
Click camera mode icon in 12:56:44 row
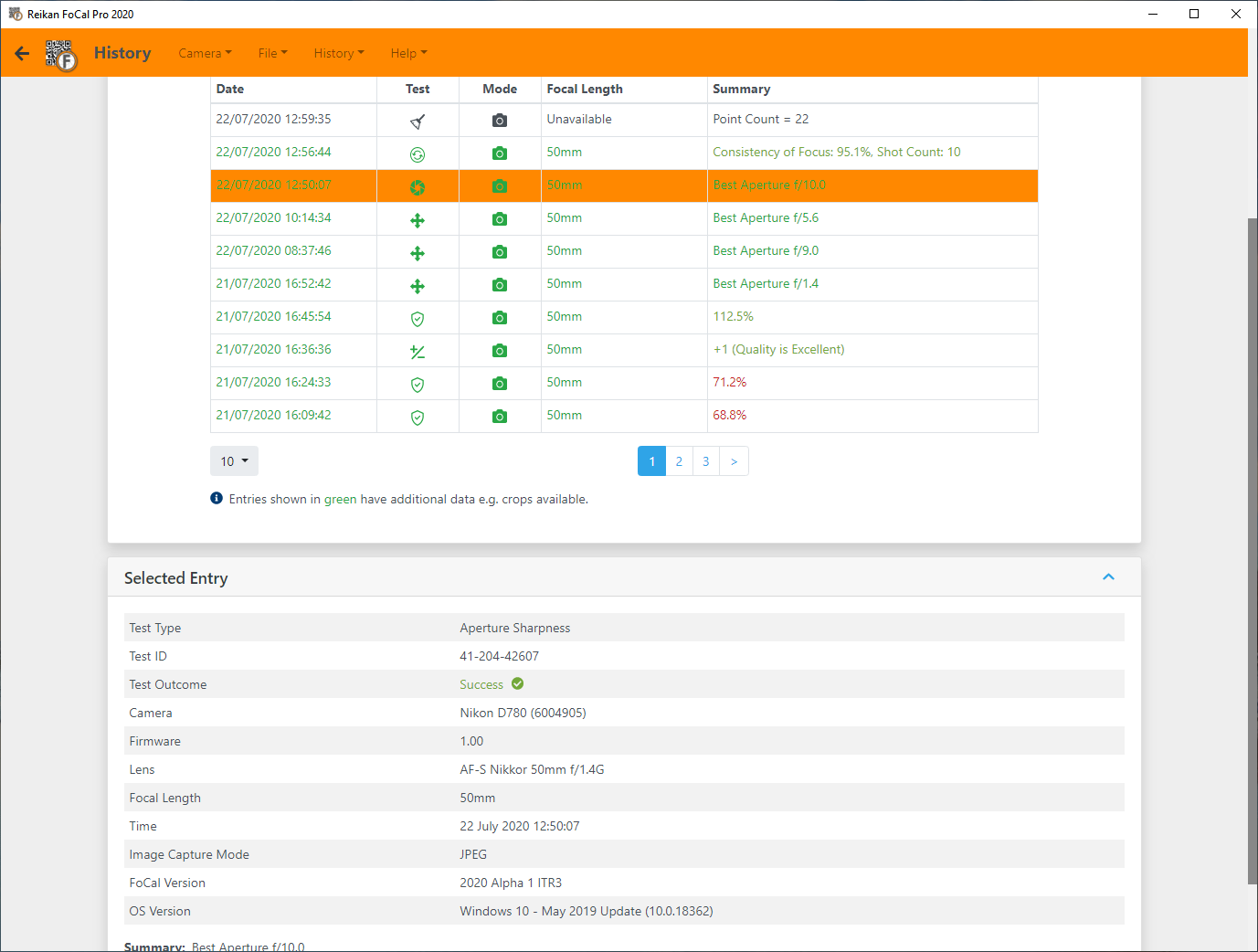point(500,153)
